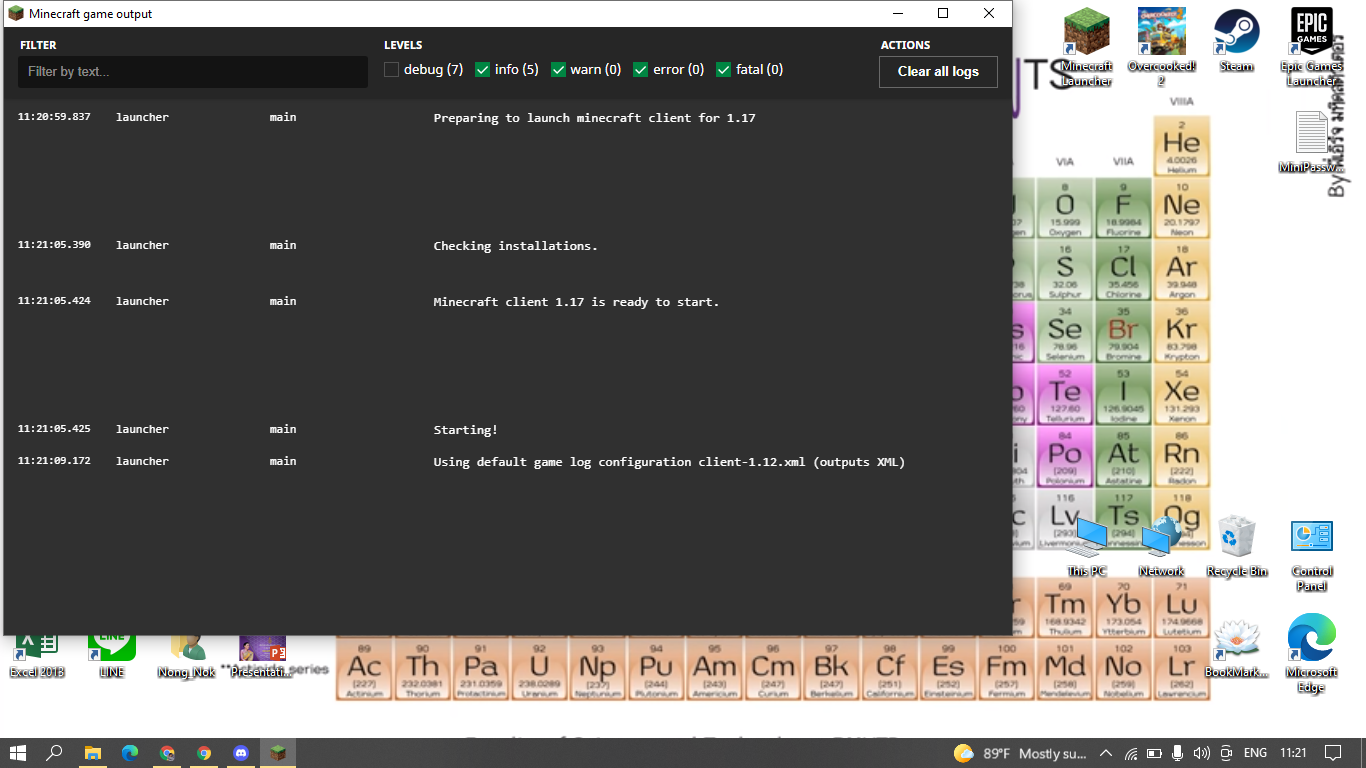Click timestamp 11:21:09.172
The height and width of the screenshot is (768, 1366).
[54, 461]
